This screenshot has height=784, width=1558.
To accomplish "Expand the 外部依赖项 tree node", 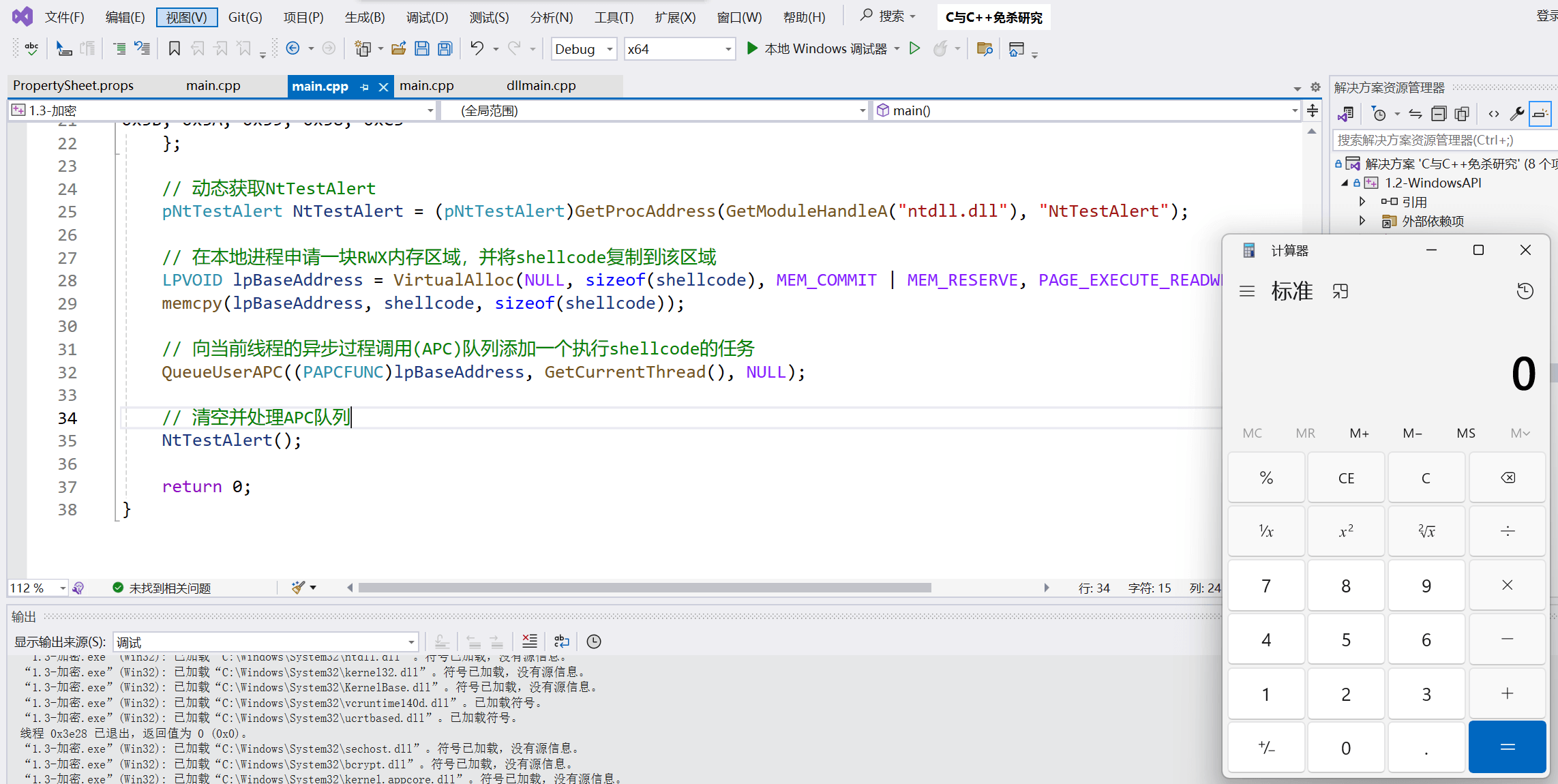I will tap(1362, 221).
